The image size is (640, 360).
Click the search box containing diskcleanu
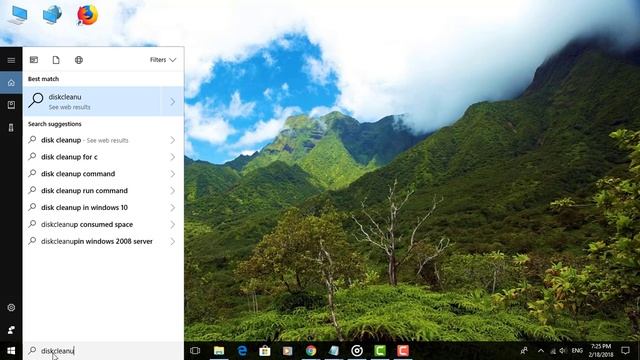[x=103, y=351]
